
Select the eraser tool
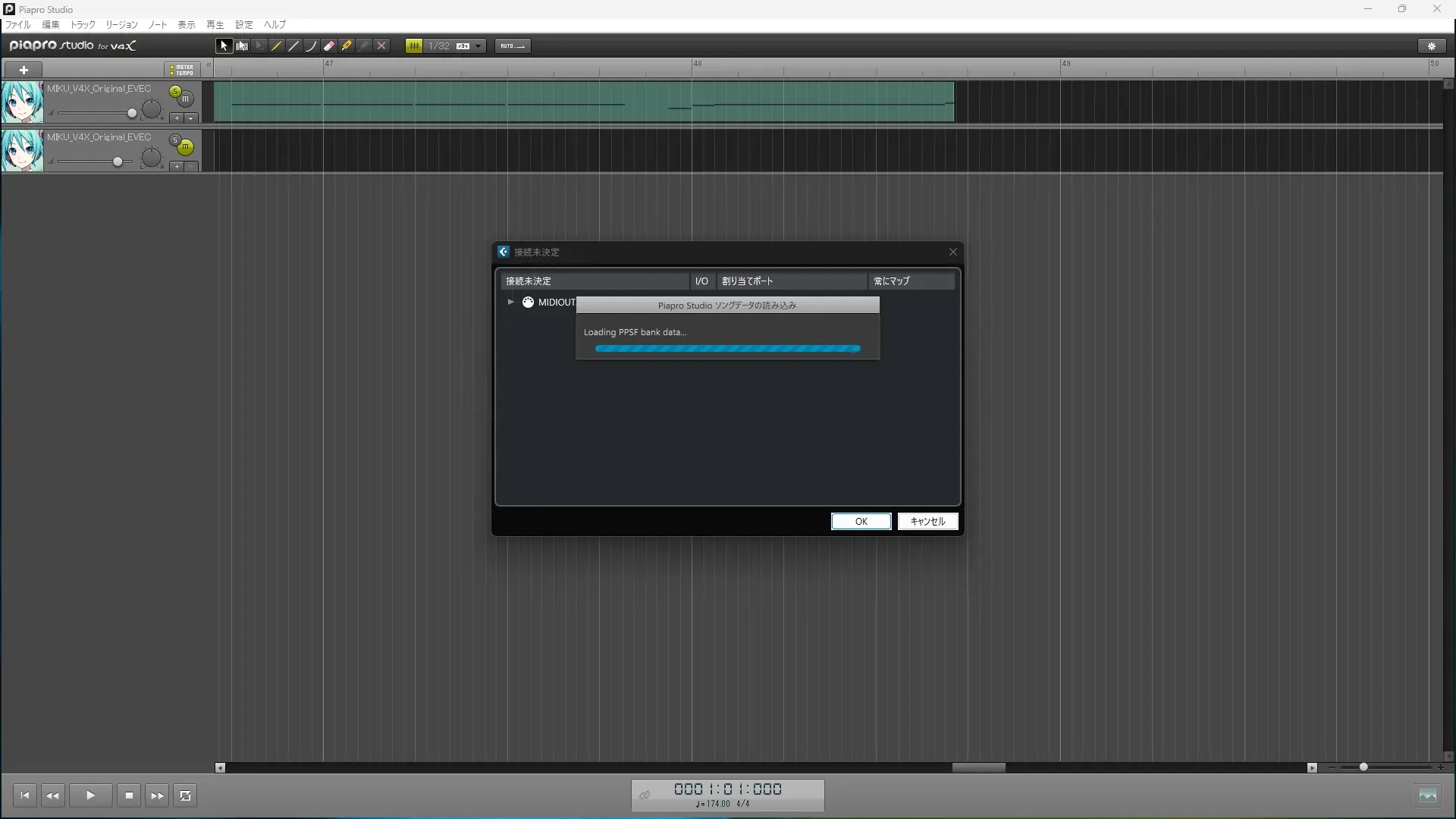329,46
